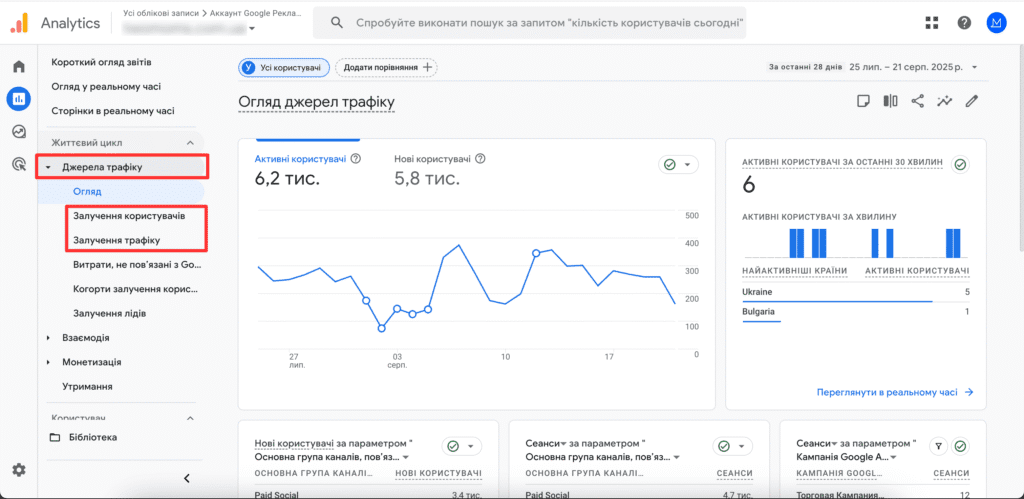The width and height of the screenshot is (1024, 499).
Task: Open the Help question mark icon
Action: pyautogui.click(x=964, y=23)
